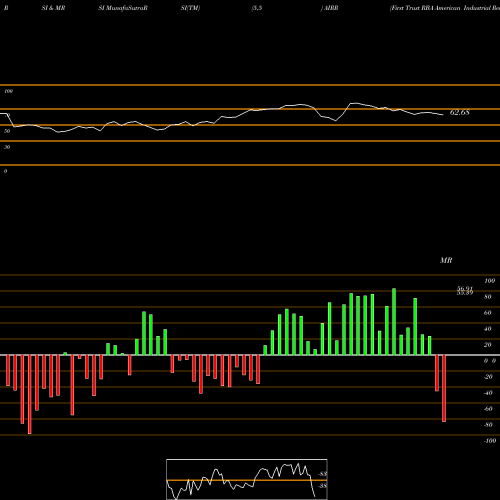
Task: Click the 40 label on the MR axis
Action: tap(488, 329)
